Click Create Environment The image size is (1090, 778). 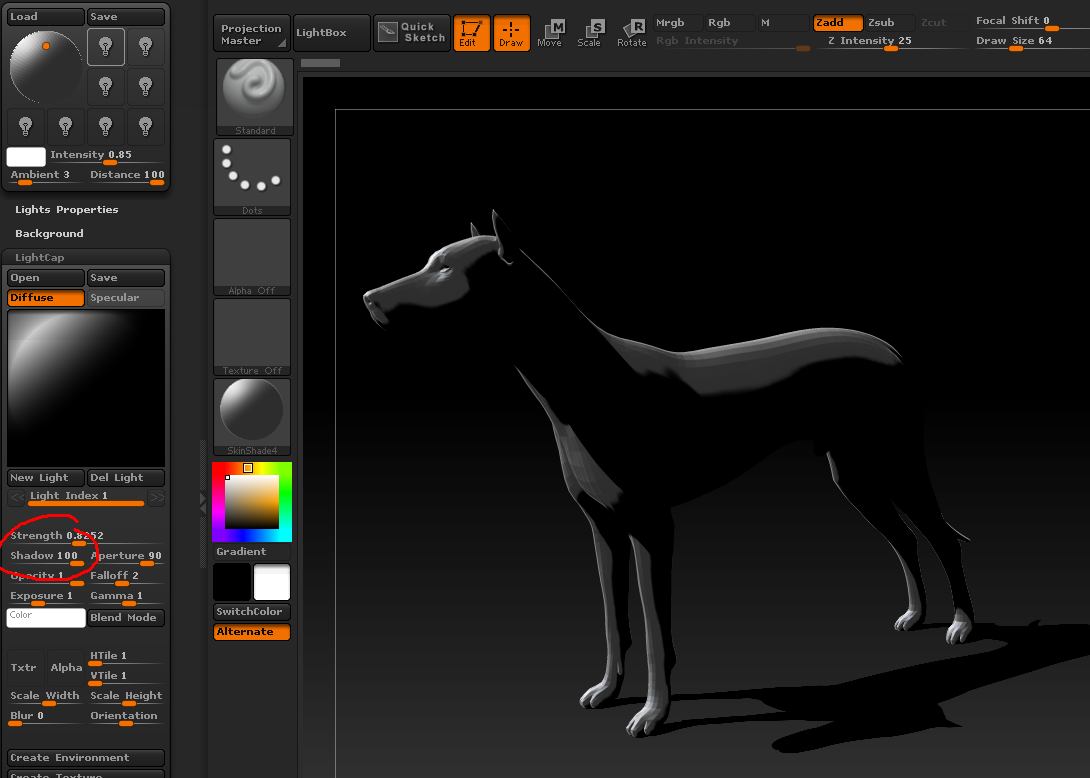point(86,758)
